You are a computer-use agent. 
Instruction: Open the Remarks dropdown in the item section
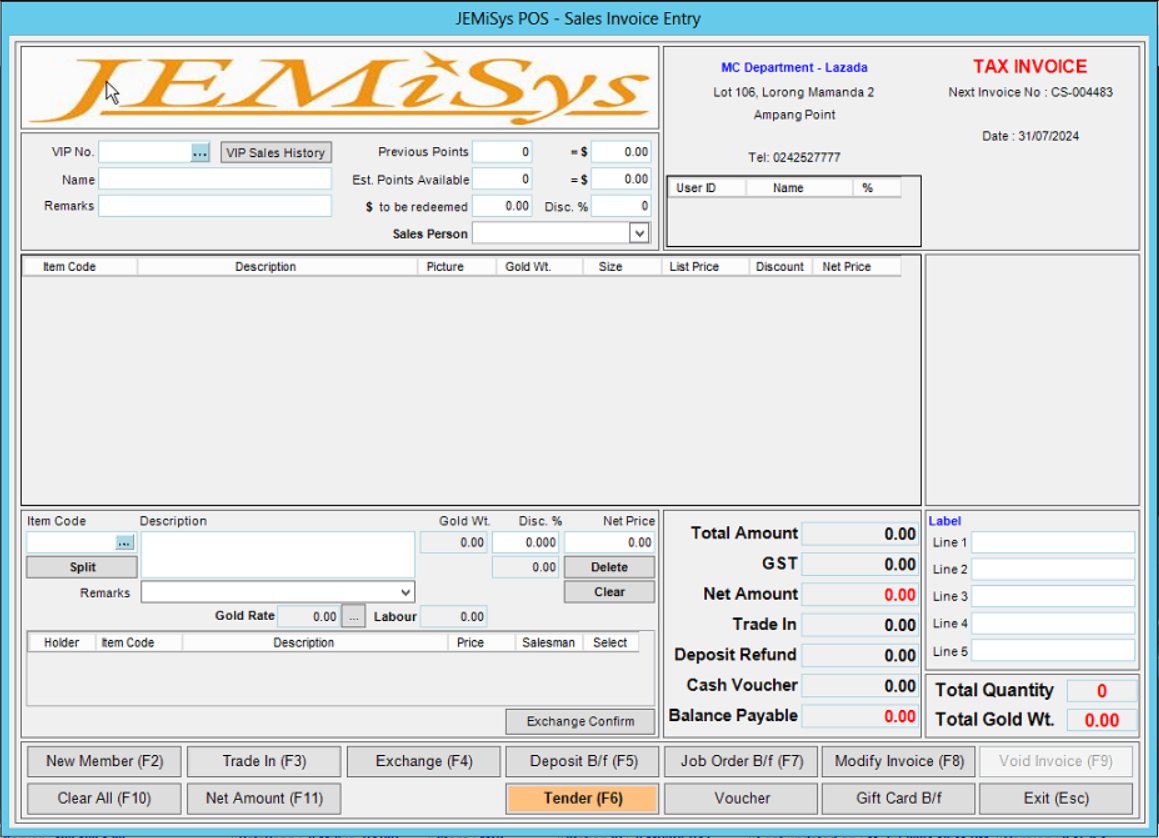[x=405, y=591]
